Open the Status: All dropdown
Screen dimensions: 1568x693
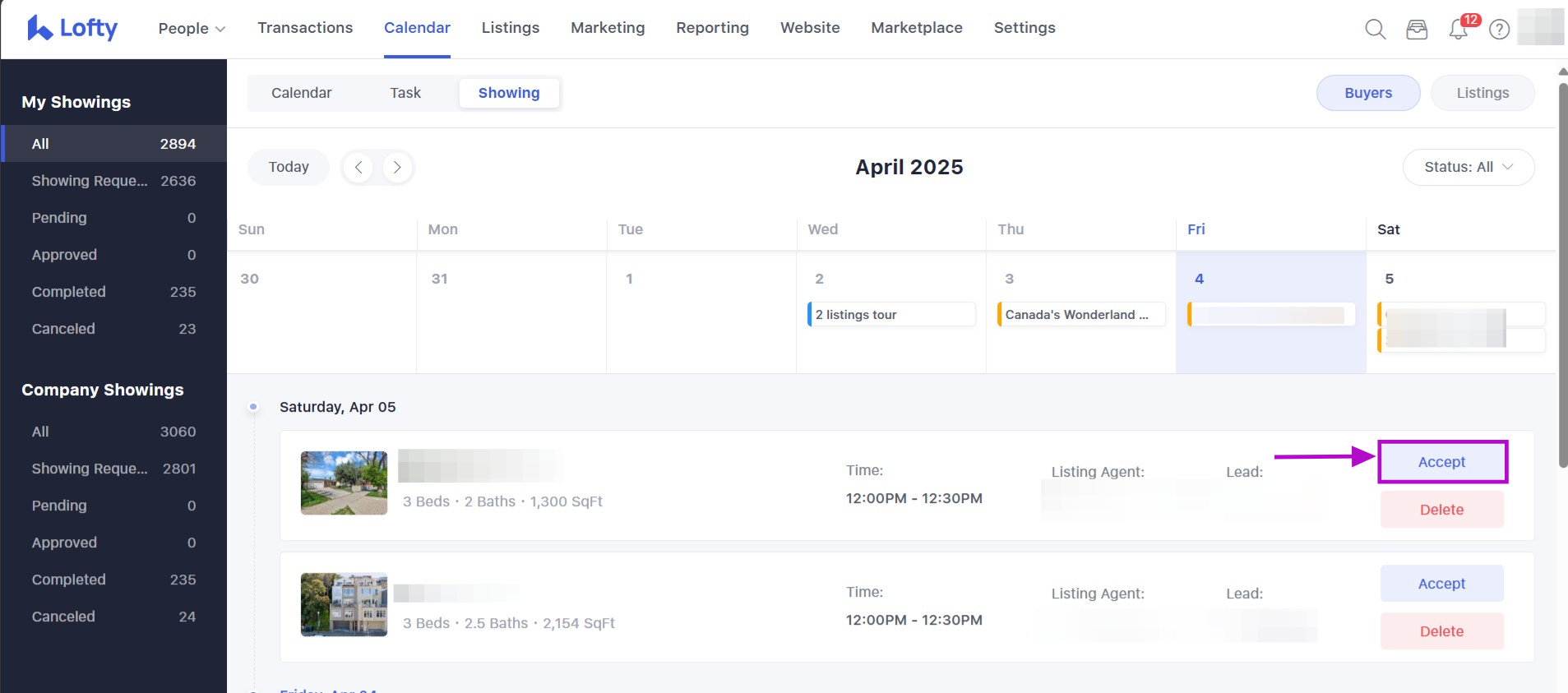[x=1469, y=167]
